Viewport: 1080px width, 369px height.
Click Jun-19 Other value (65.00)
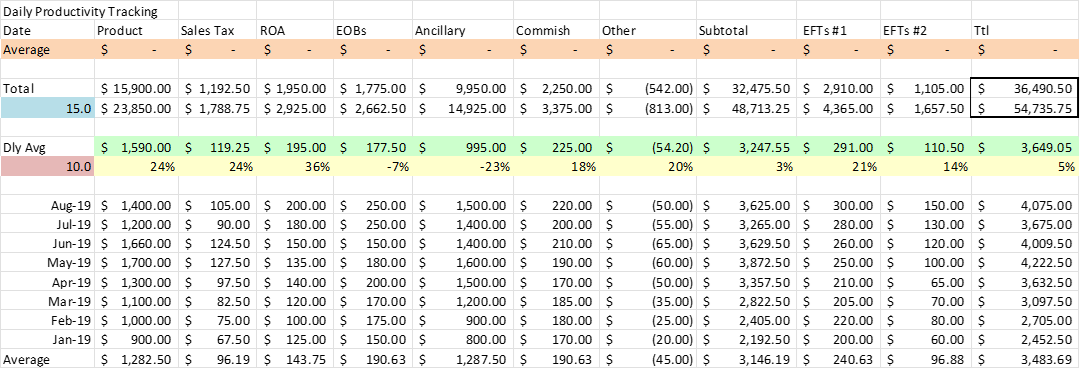point(647,243)
